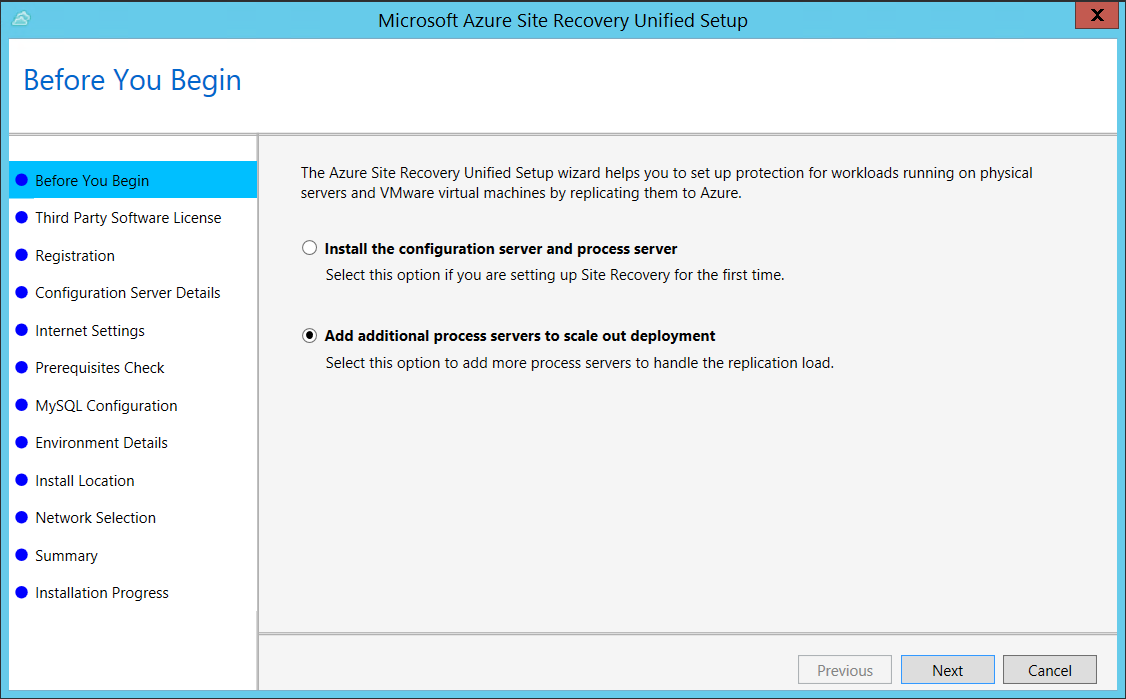
Task: Select 'Add additional process servers' radio button
Action: [310, 336]
